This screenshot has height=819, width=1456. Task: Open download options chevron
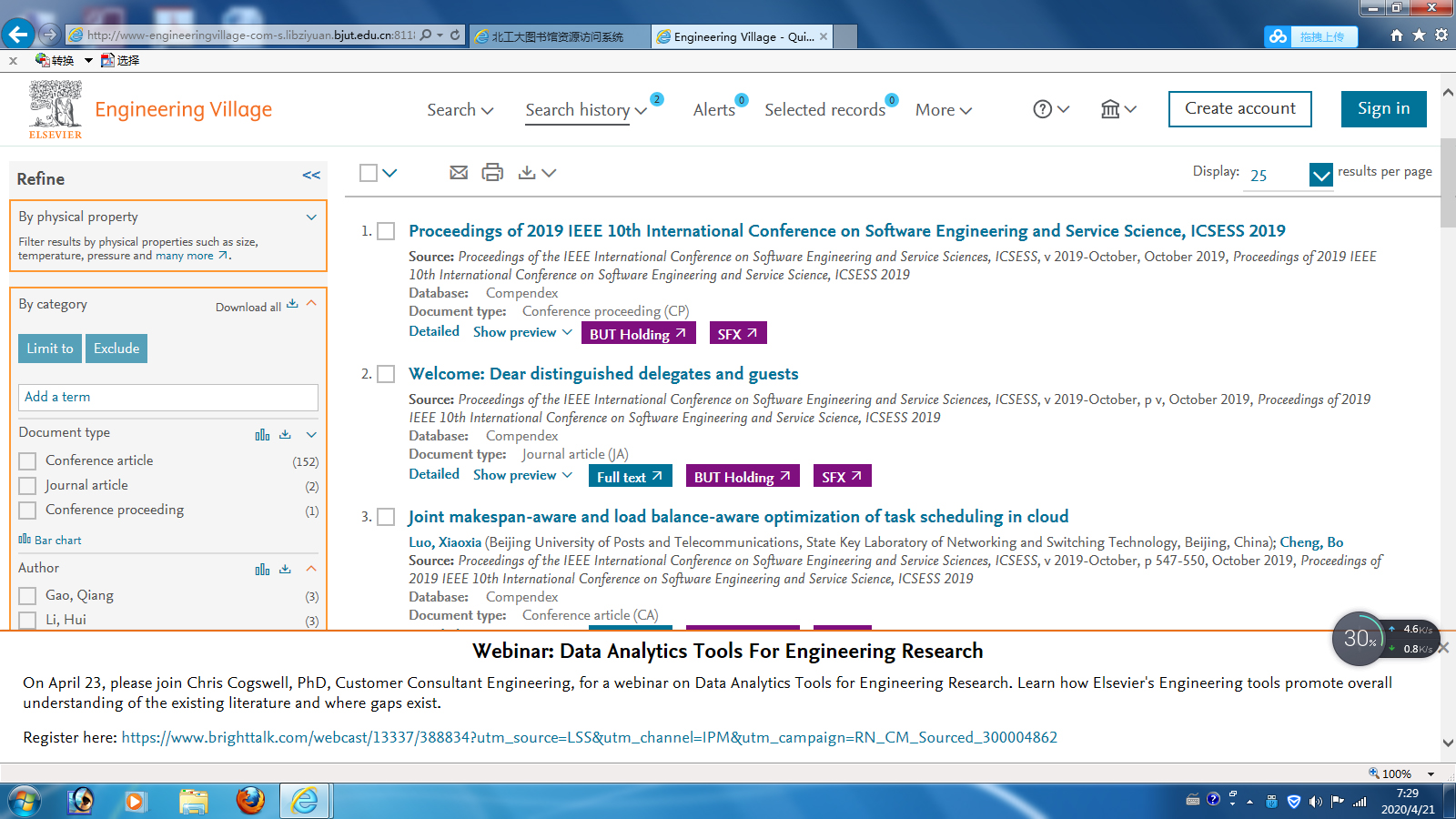click(x=549, y=172)
